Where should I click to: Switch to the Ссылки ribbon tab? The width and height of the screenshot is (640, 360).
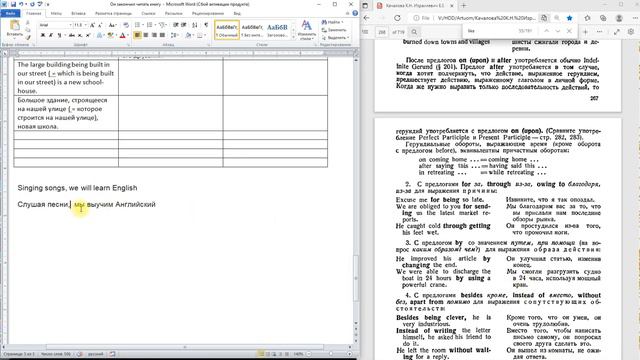pyautogui.click(x=148, y=13)
